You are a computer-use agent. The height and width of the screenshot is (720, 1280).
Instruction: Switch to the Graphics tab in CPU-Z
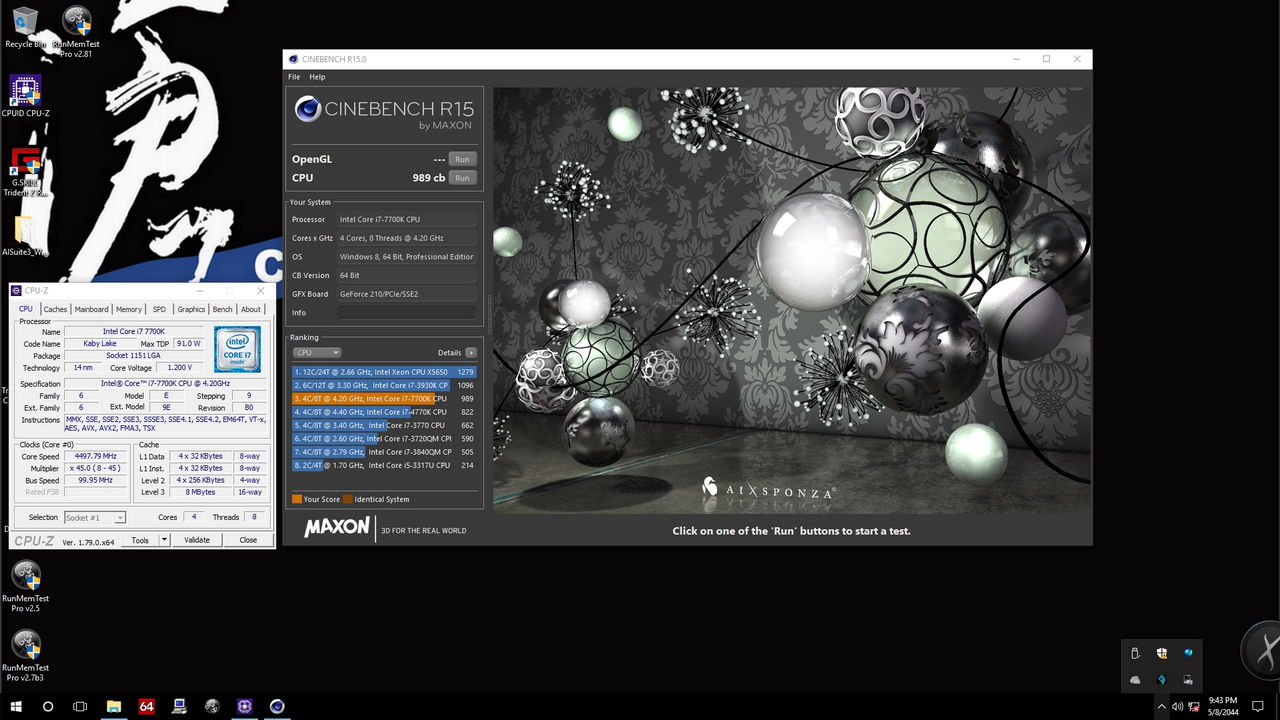(x=191, y=309)
